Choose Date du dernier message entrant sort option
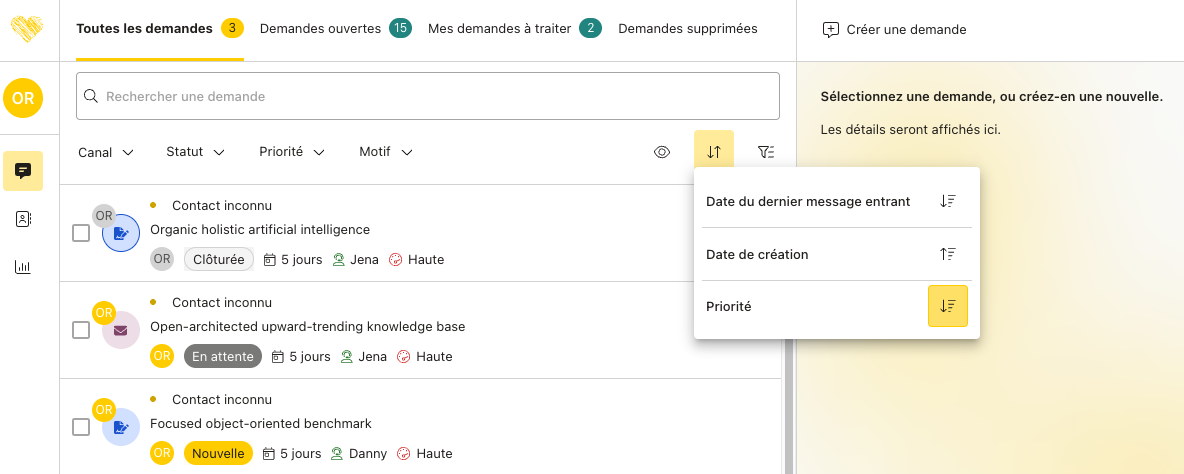 [808, 201]
